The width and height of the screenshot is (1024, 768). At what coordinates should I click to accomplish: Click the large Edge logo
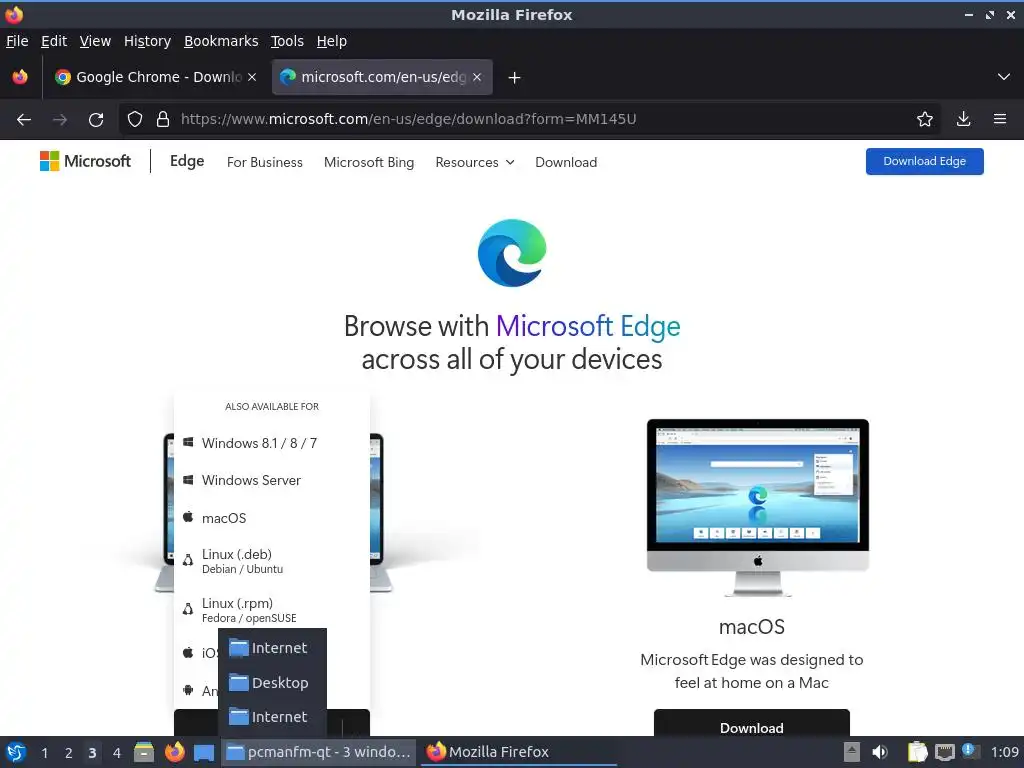pyautogui.click(x=512, y=253)
